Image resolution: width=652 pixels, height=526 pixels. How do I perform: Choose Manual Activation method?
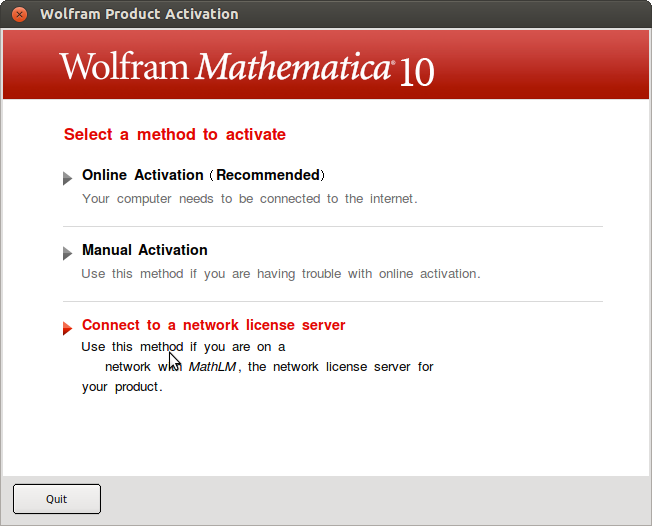145,250
